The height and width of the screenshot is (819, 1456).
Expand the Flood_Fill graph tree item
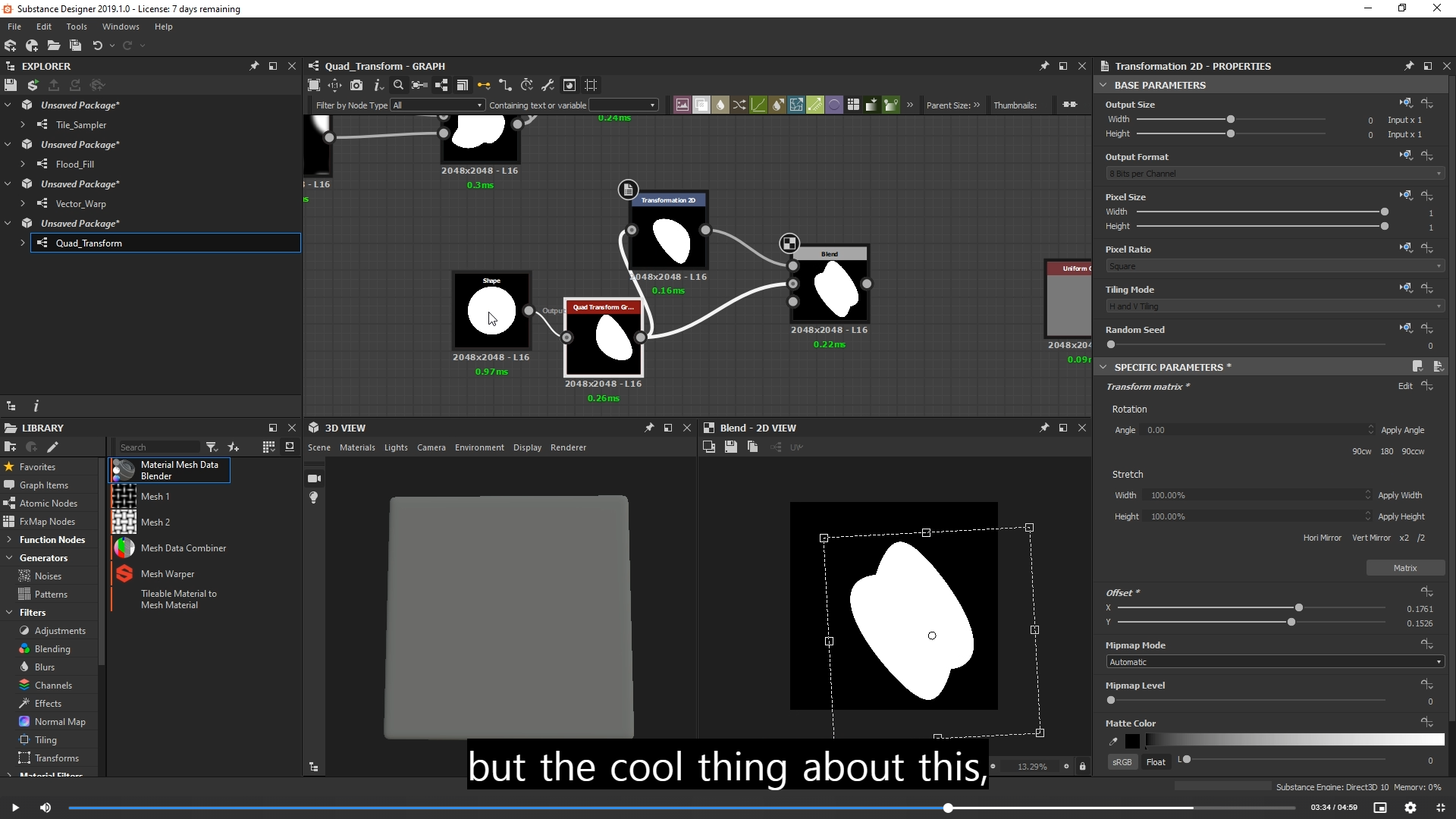[x=23, y=164]
